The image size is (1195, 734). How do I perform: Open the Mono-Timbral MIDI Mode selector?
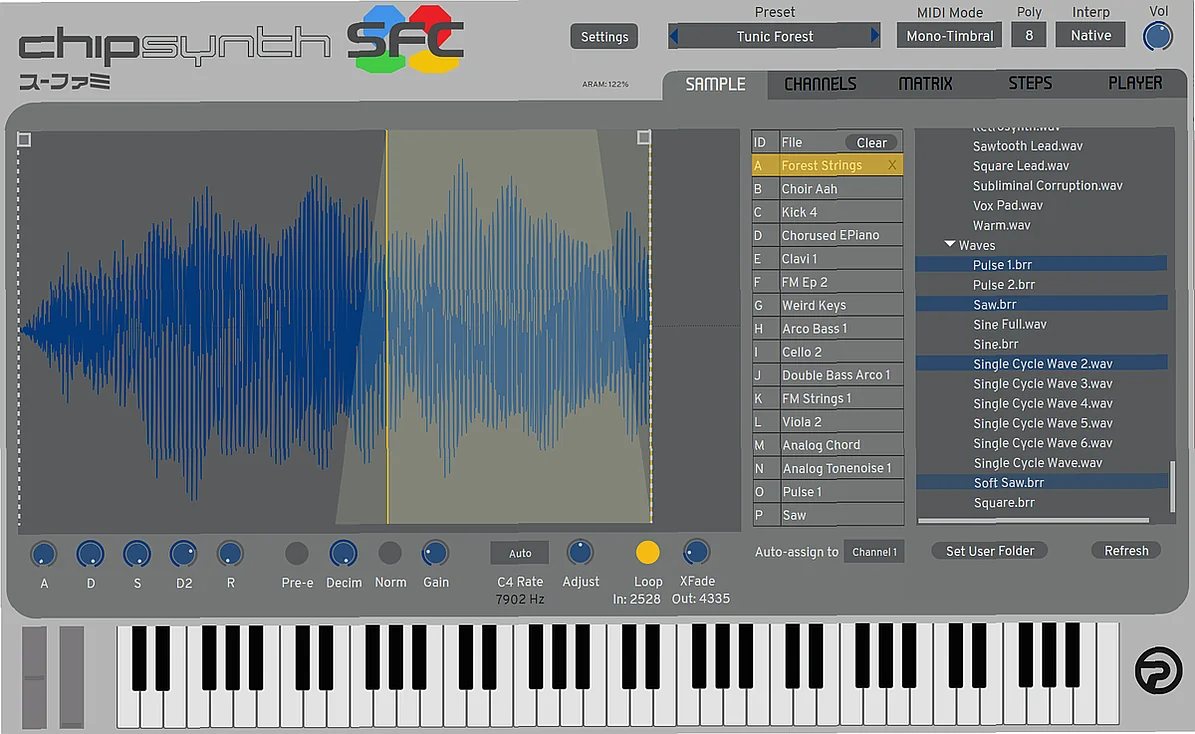tap(948, 34)
